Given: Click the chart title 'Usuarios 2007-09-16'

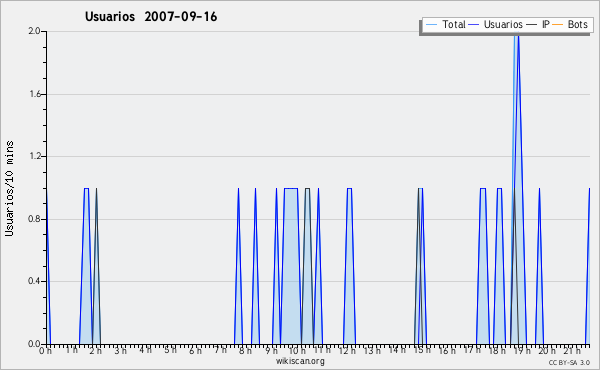Looking at the screenshot, I should pos(151,17).
